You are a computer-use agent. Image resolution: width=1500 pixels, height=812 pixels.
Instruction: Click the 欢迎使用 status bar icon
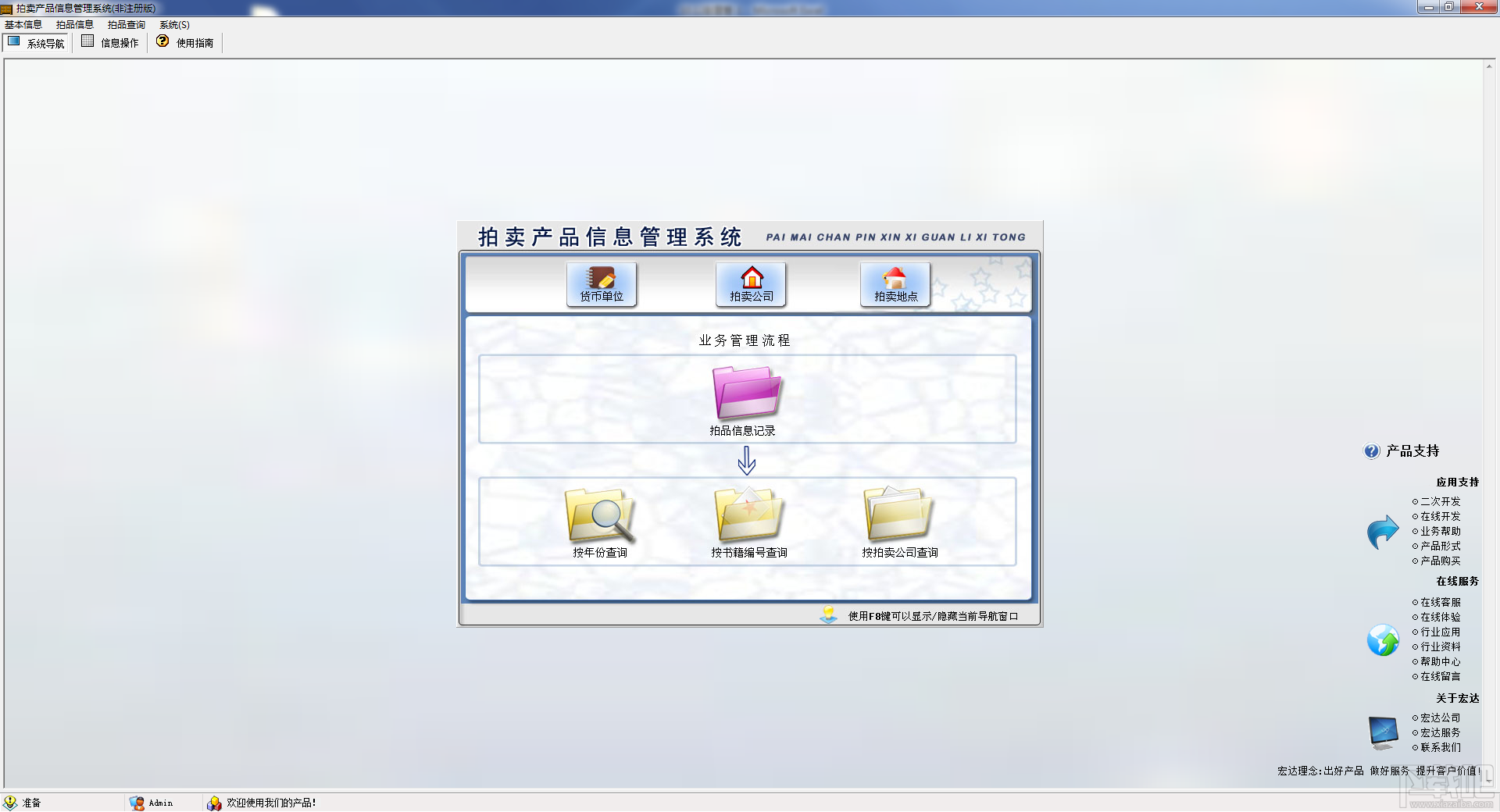(214, 803)
